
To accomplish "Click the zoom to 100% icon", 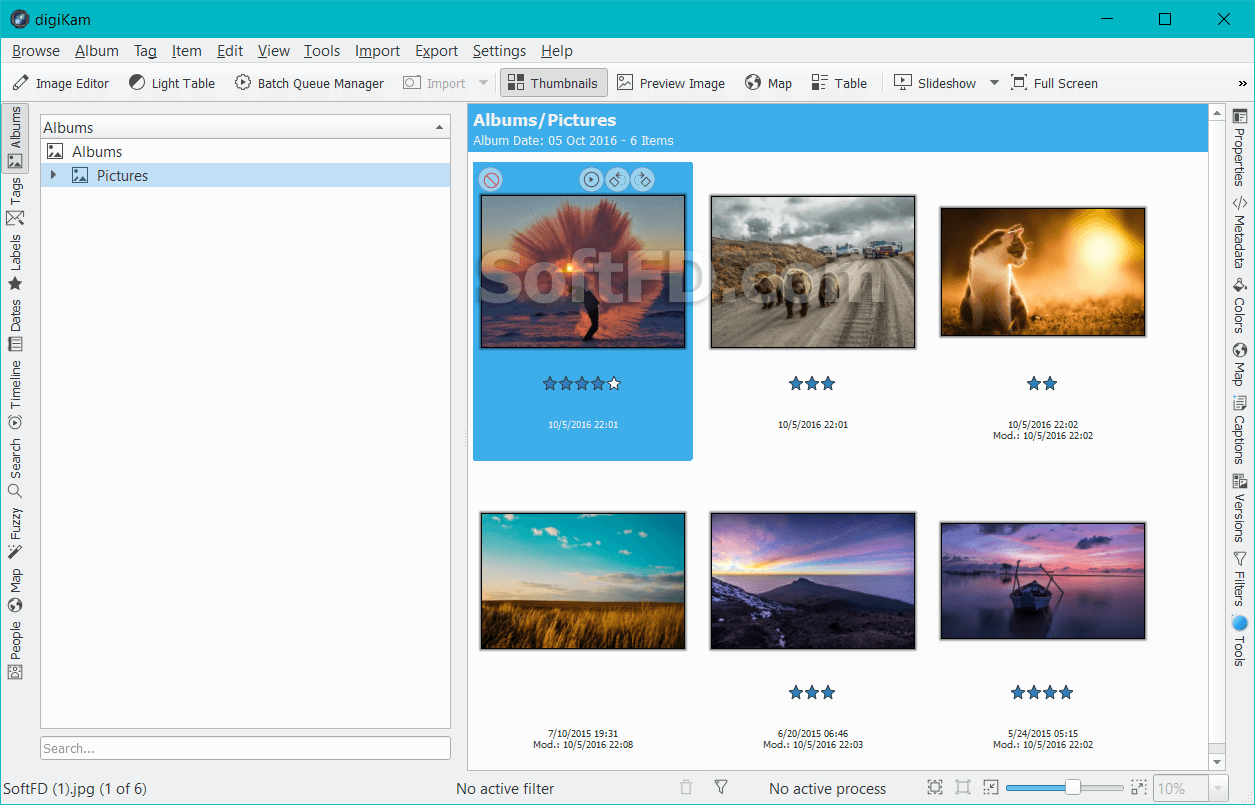I will click(x=963, y=788).
